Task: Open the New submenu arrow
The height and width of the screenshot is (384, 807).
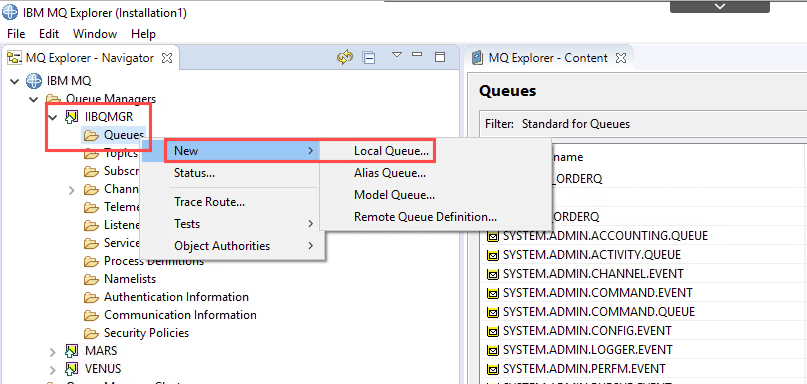Action: tap(310, 151)
